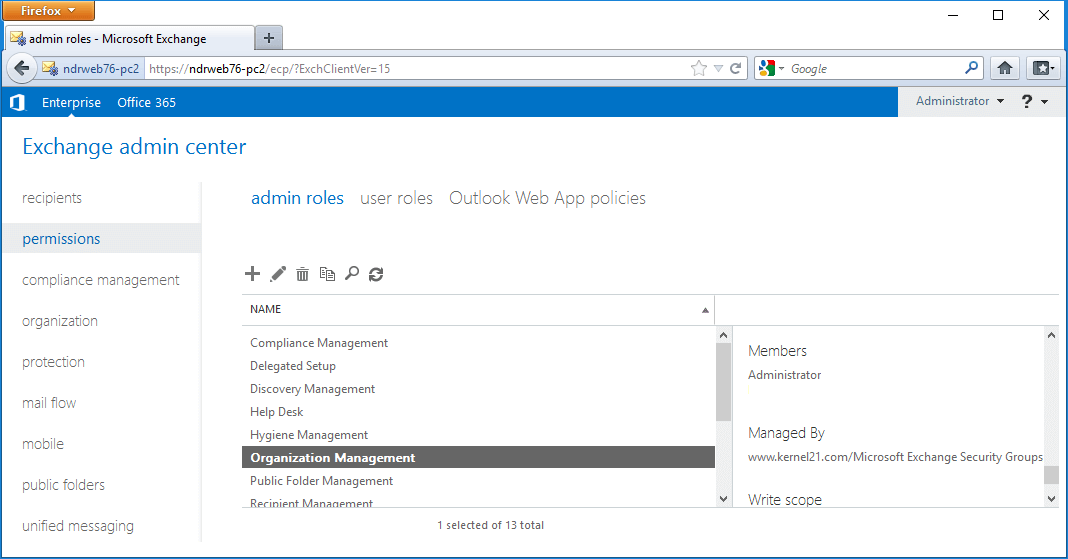
Task: Open the search magnifier in role toolbar
Action: 351,274
